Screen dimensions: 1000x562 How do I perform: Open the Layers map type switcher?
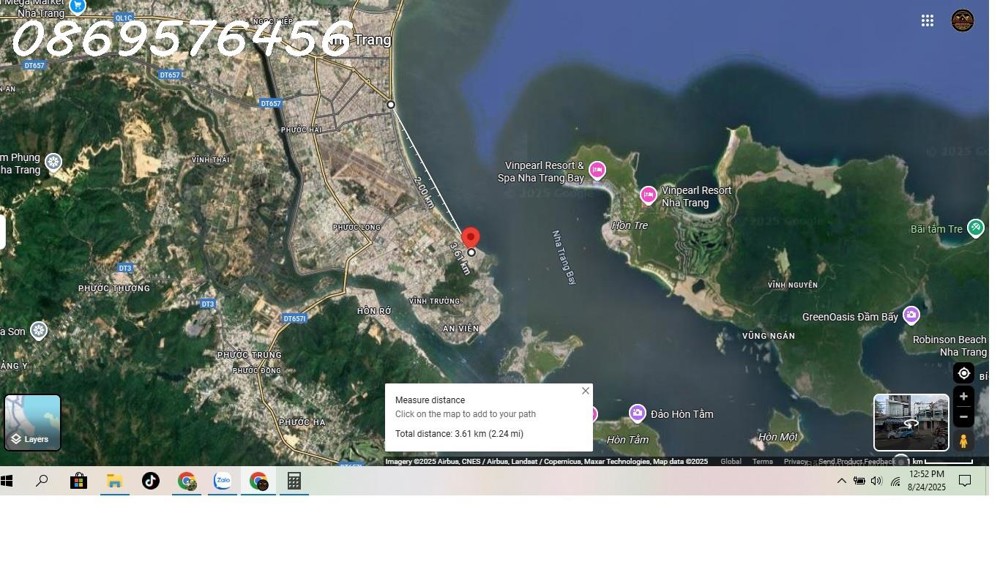click(x=33, y=422)
